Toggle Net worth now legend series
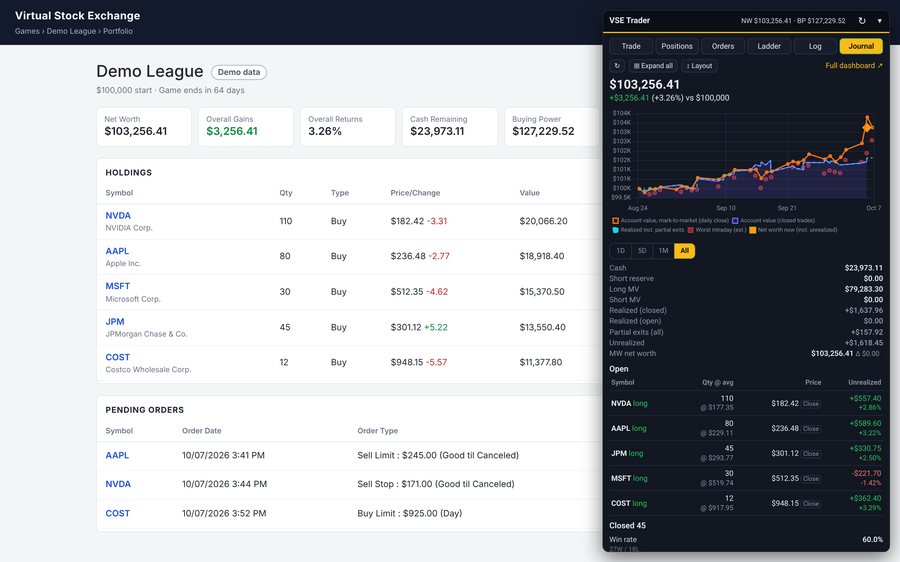This screenshot has height=562, width=900. pyautogui.click(x=793, y=230)
